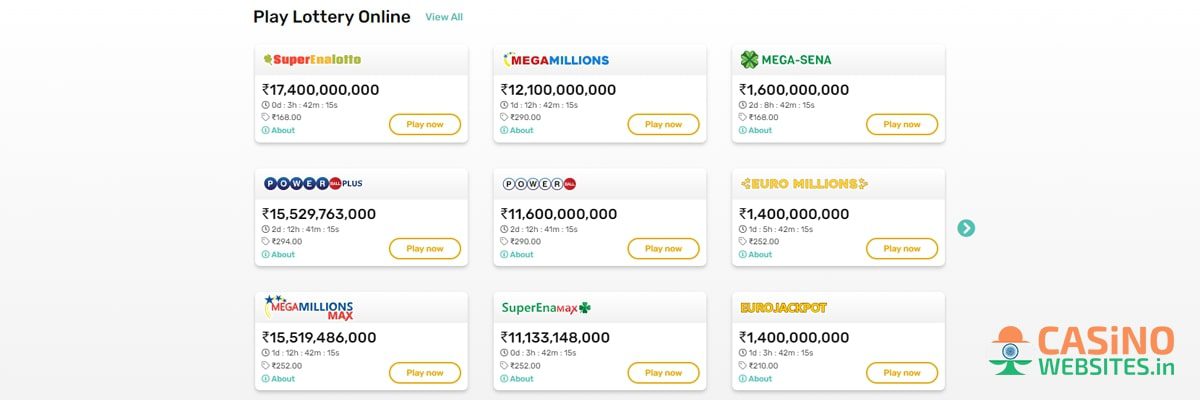
Task: Click the Mega-Sena clover logo
Action: point(749,60)
